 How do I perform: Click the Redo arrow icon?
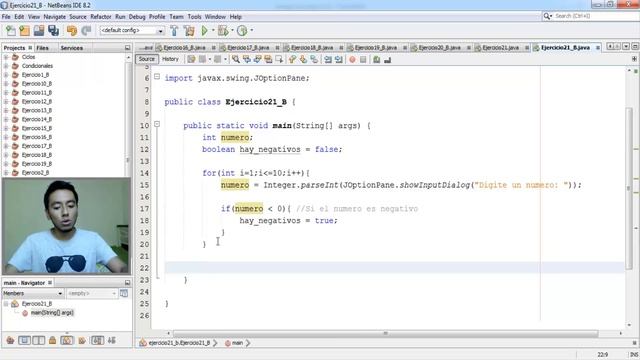(x=86, y=31)
